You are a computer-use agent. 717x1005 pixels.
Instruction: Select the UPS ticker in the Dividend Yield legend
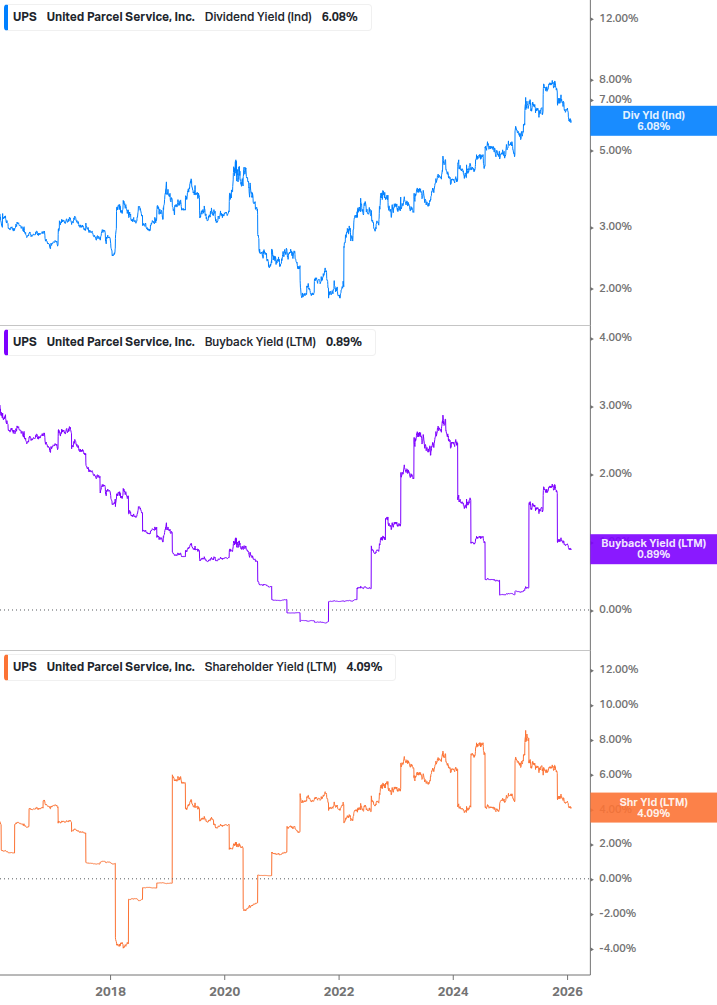25,17
